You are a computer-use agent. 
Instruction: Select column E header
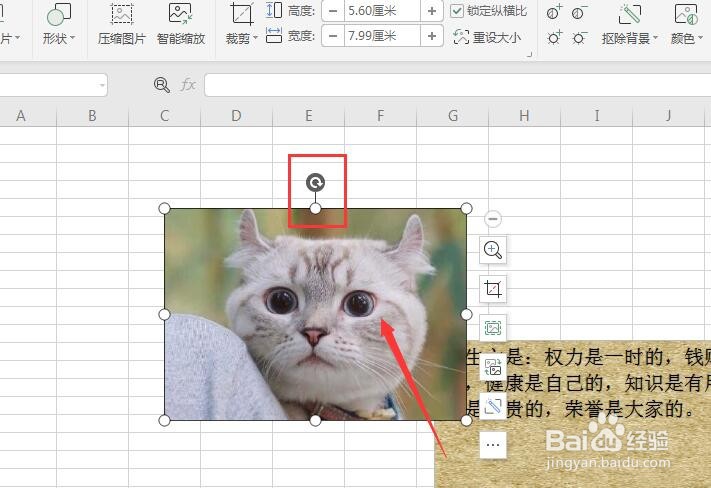(309, 116)
